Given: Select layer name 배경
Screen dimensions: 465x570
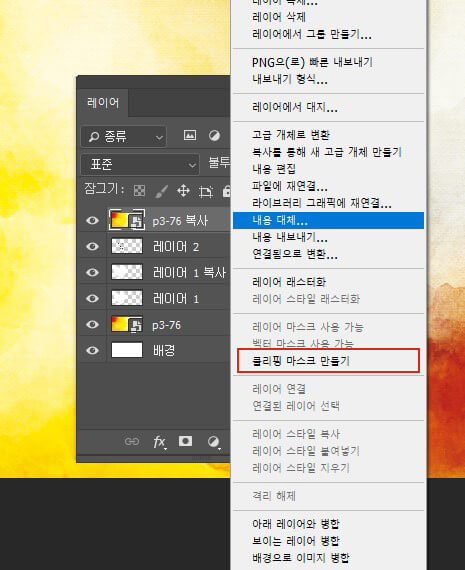Looking at the screenshot, I should pos(164,351).
